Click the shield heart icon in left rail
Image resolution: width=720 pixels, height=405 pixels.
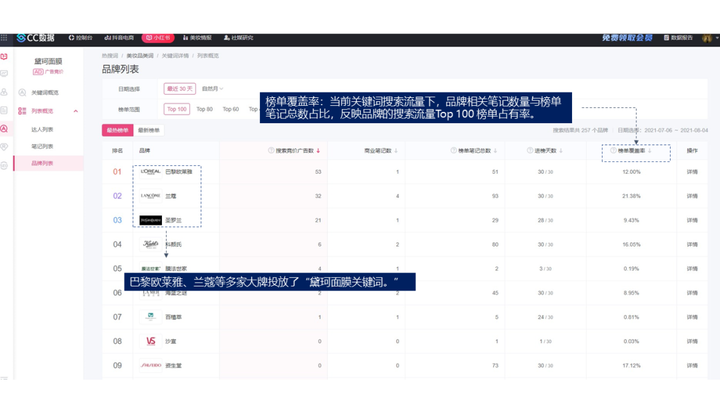[4, 147]
